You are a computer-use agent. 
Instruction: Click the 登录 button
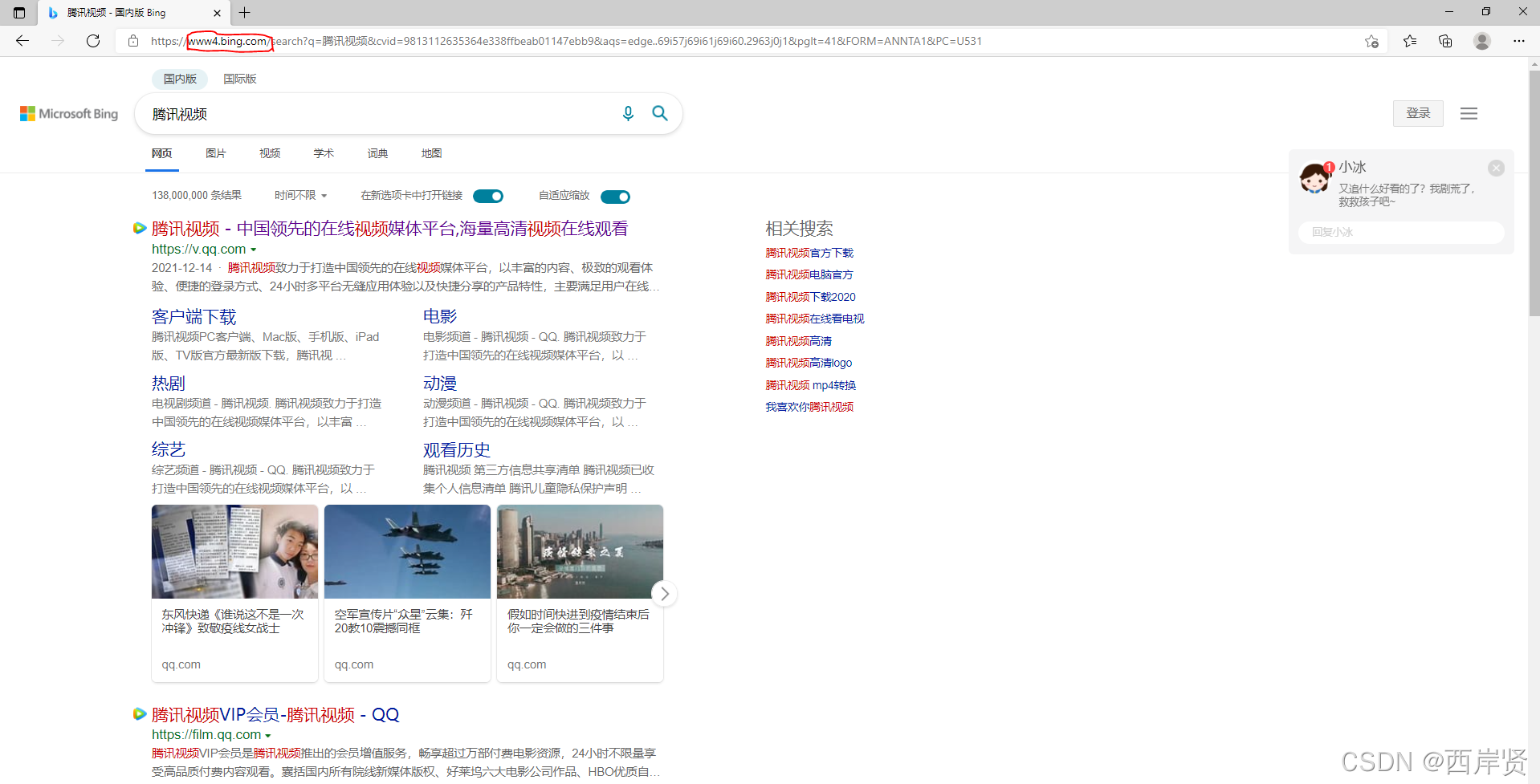(x=1418, y=113)
